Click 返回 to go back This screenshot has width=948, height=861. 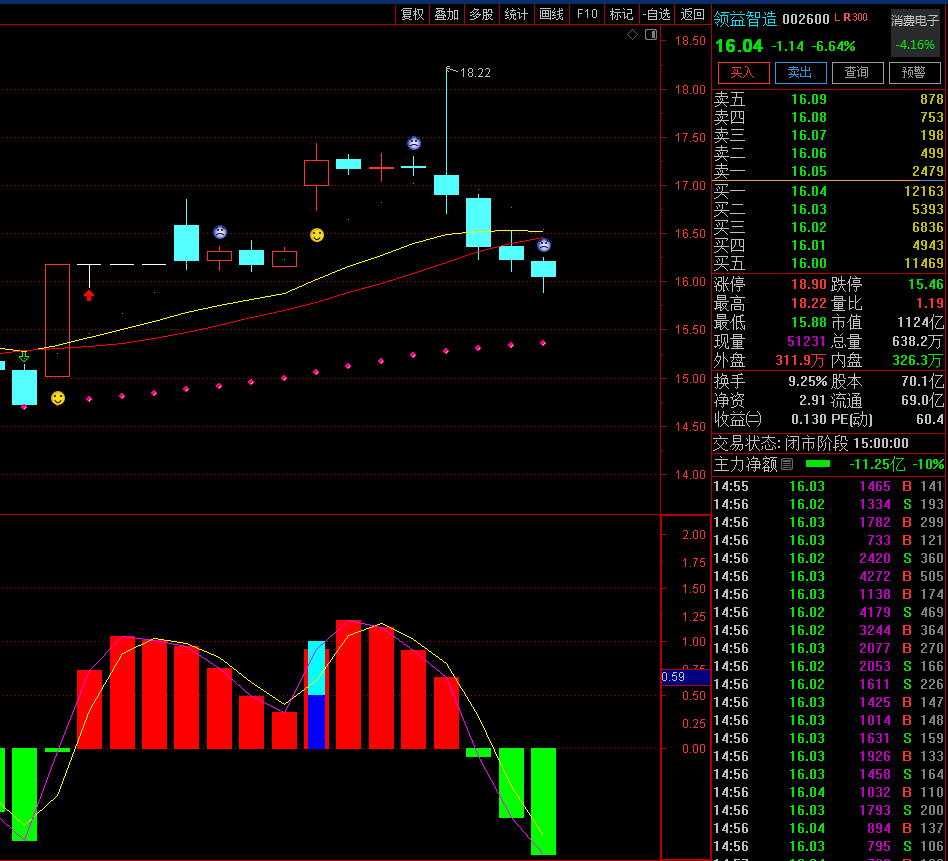point(692,15)
